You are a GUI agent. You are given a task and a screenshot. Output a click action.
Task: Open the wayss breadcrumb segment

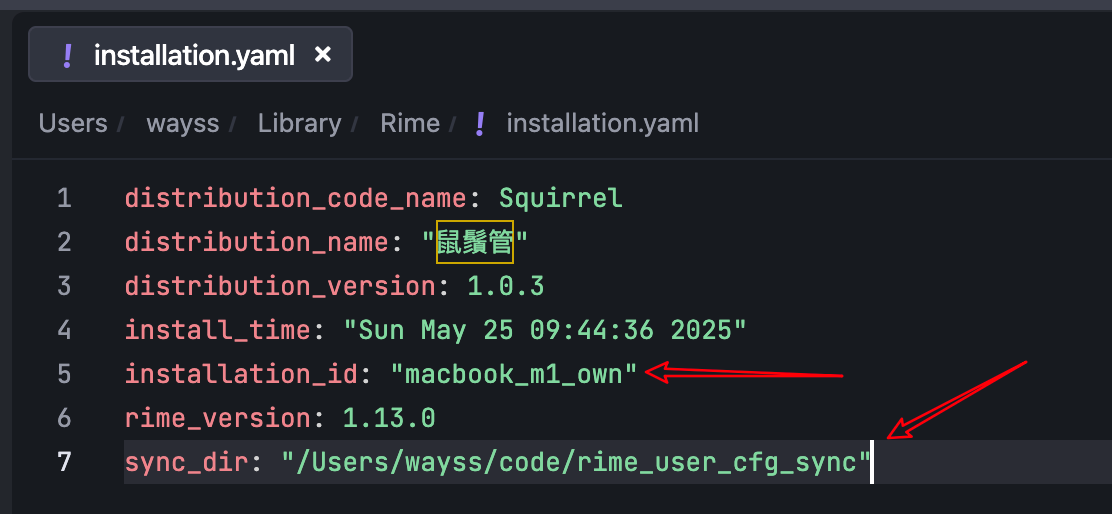tap(183, 123)
